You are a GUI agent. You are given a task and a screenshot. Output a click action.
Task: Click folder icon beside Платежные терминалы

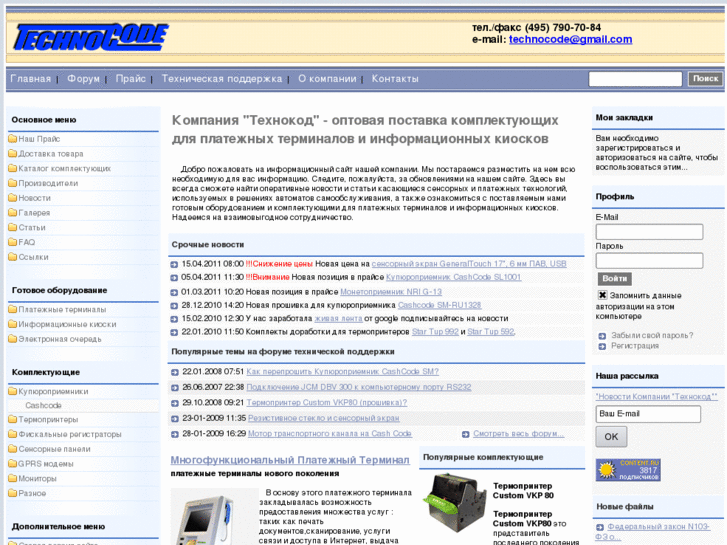coord(13,309)
